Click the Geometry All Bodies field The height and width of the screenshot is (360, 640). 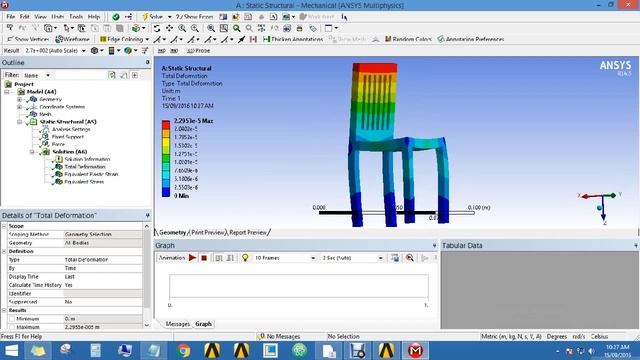[103, 243]
